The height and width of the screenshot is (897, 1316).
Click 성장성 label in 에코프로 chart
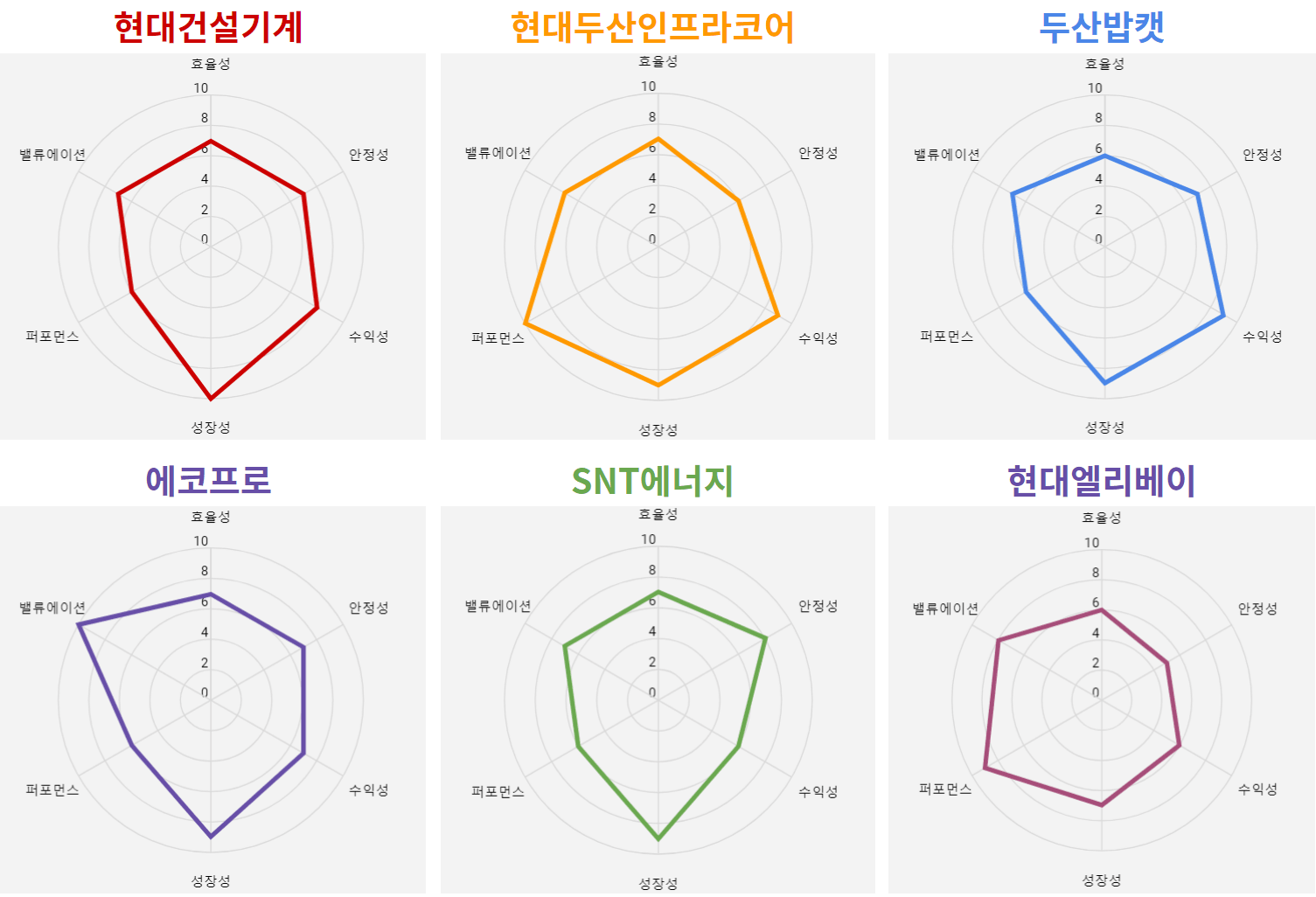211,881
